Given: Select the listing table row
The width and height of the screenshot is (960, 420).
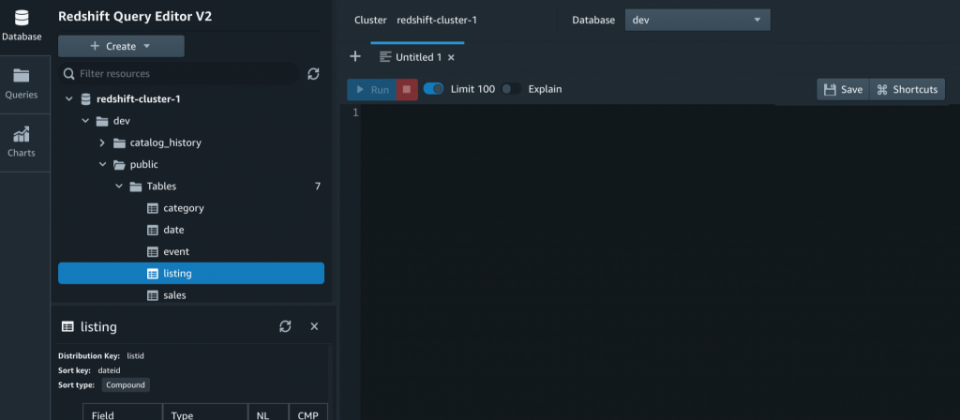Looking at the screenshot, I should point(191,273).
